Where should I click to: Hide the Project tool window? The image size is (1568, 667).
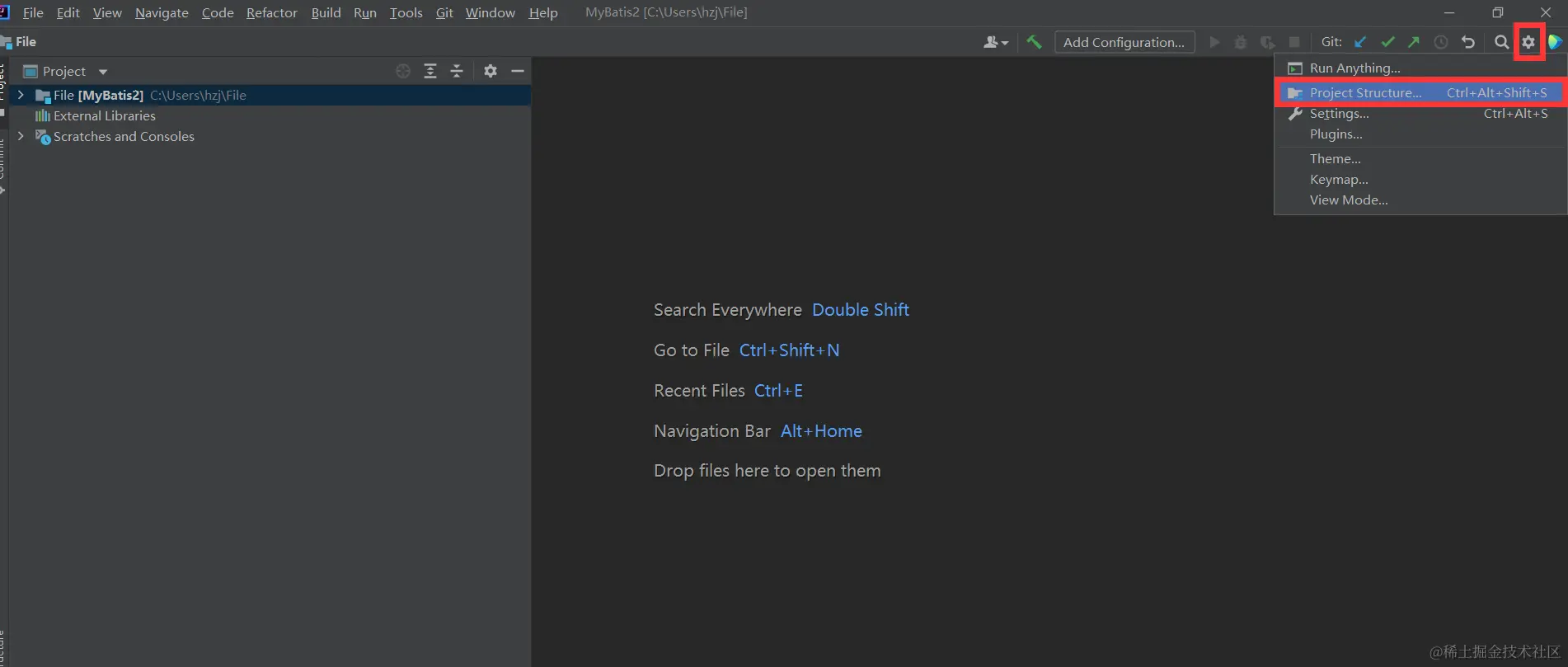pos(518,71)
